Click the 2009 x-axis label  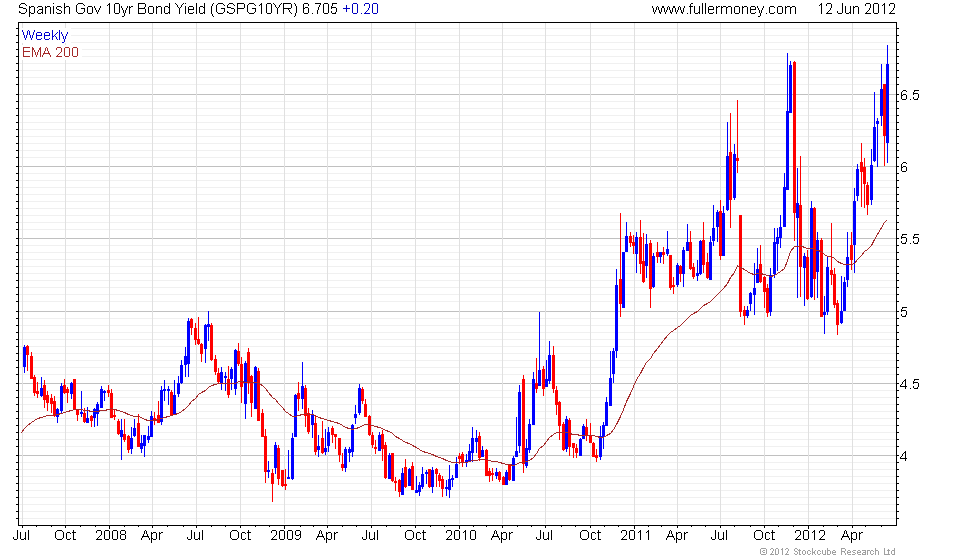[x=286, y=536]
